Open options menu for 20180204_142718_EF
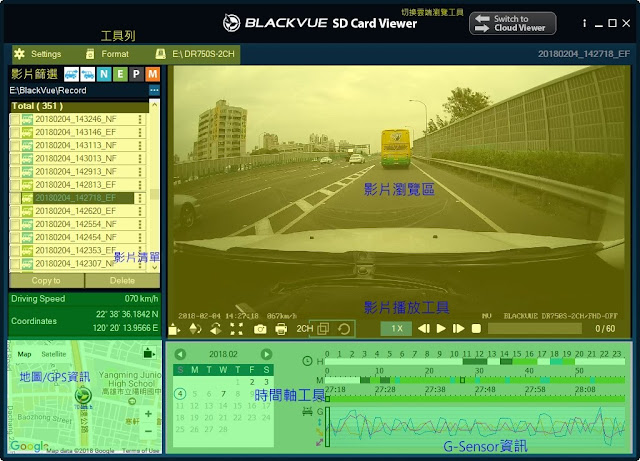 [140, 198]
